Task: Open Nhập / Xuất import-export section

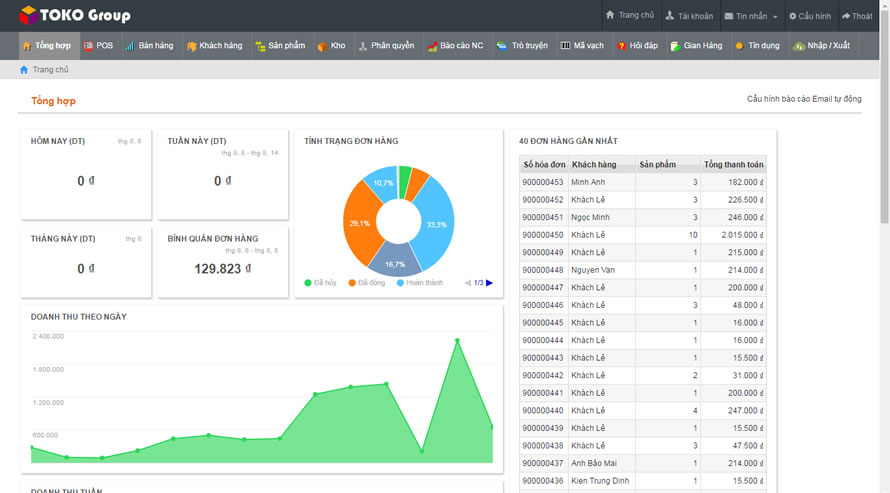Action: point(822,46)
